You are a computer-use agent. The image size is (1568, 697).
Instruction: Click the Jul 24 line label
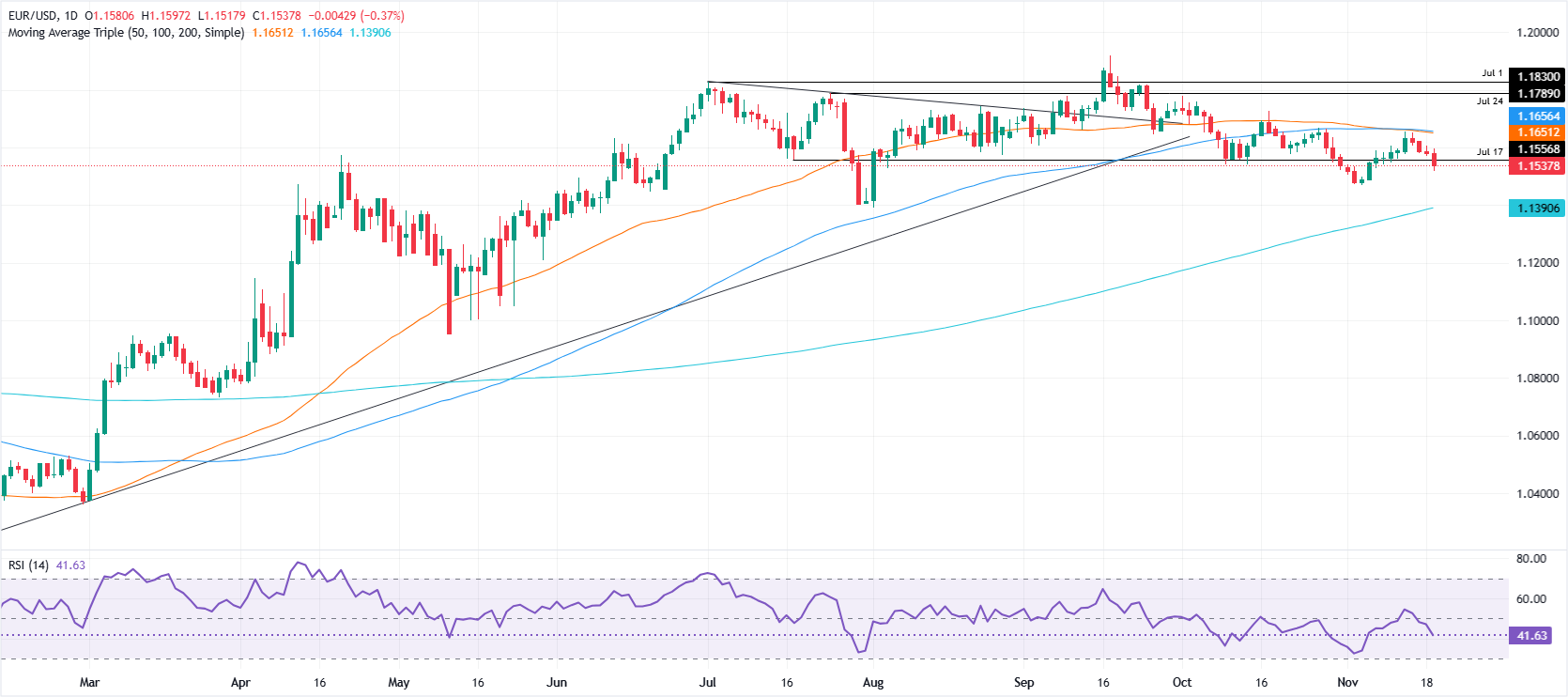click(x=1489, y=101)
